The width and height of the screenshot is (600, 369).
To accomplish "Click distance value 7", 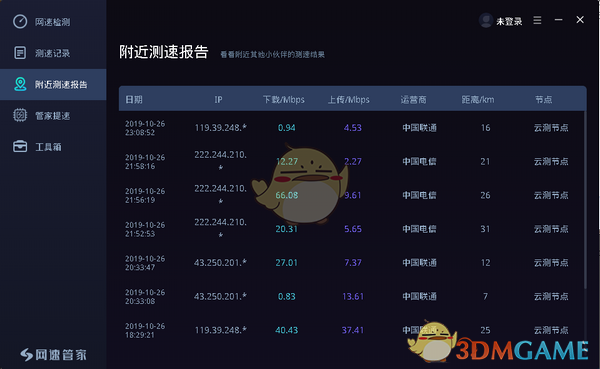I will tap(485, 296).
